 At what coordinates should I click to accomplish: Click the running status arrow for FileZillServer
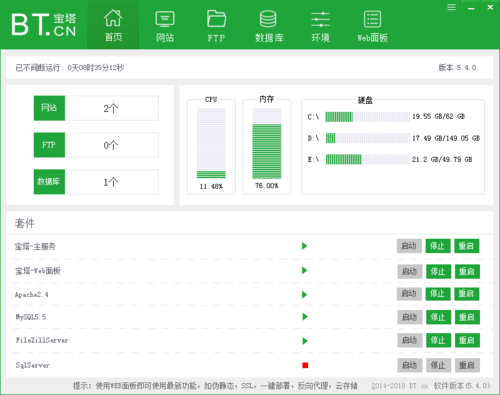(x=305, y=341)
